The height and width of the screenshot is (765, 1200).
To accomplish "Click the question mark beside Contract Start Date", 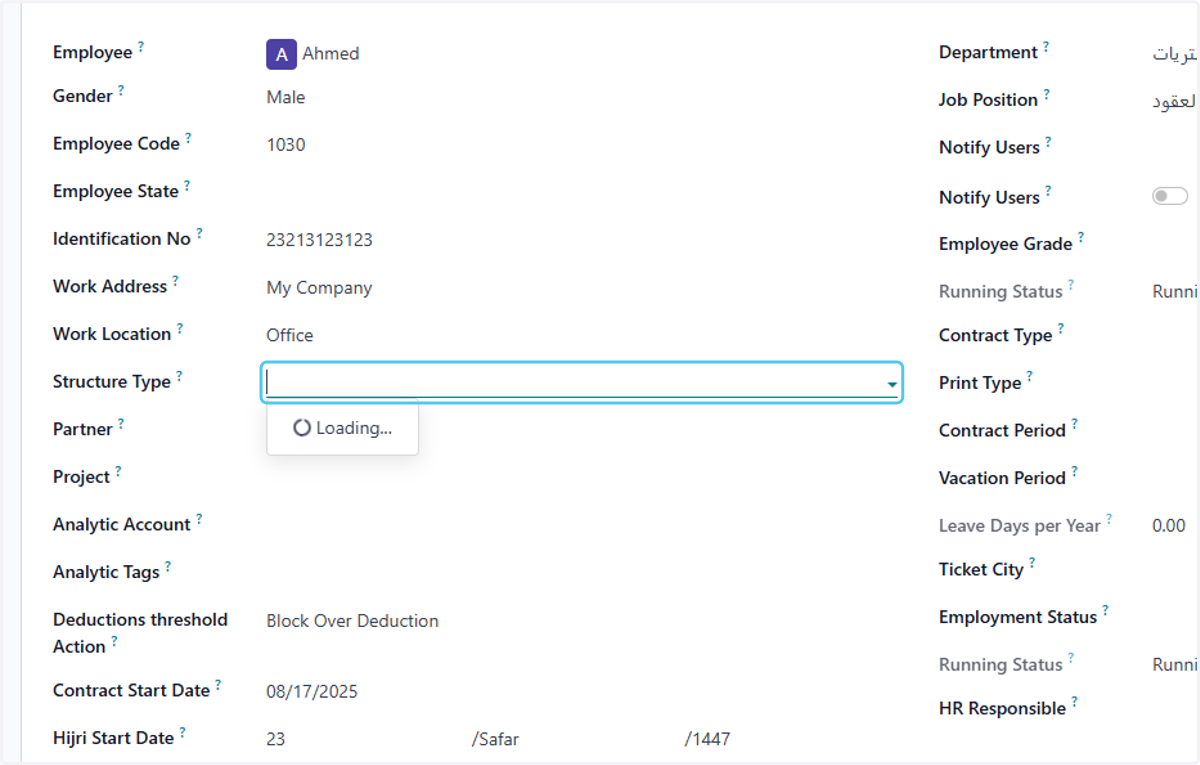I will (218, 685).
